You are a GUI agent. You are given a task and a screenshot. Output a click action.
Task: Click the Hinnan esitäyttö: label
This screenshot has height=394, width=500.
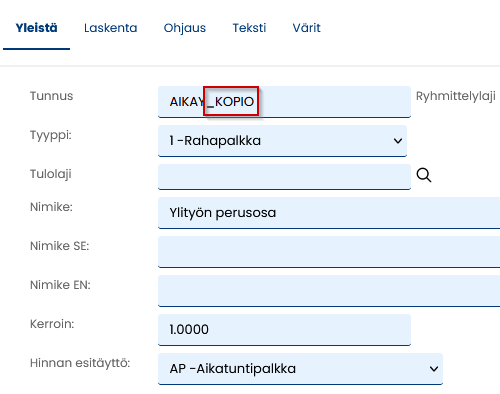(x=80, y=363)
